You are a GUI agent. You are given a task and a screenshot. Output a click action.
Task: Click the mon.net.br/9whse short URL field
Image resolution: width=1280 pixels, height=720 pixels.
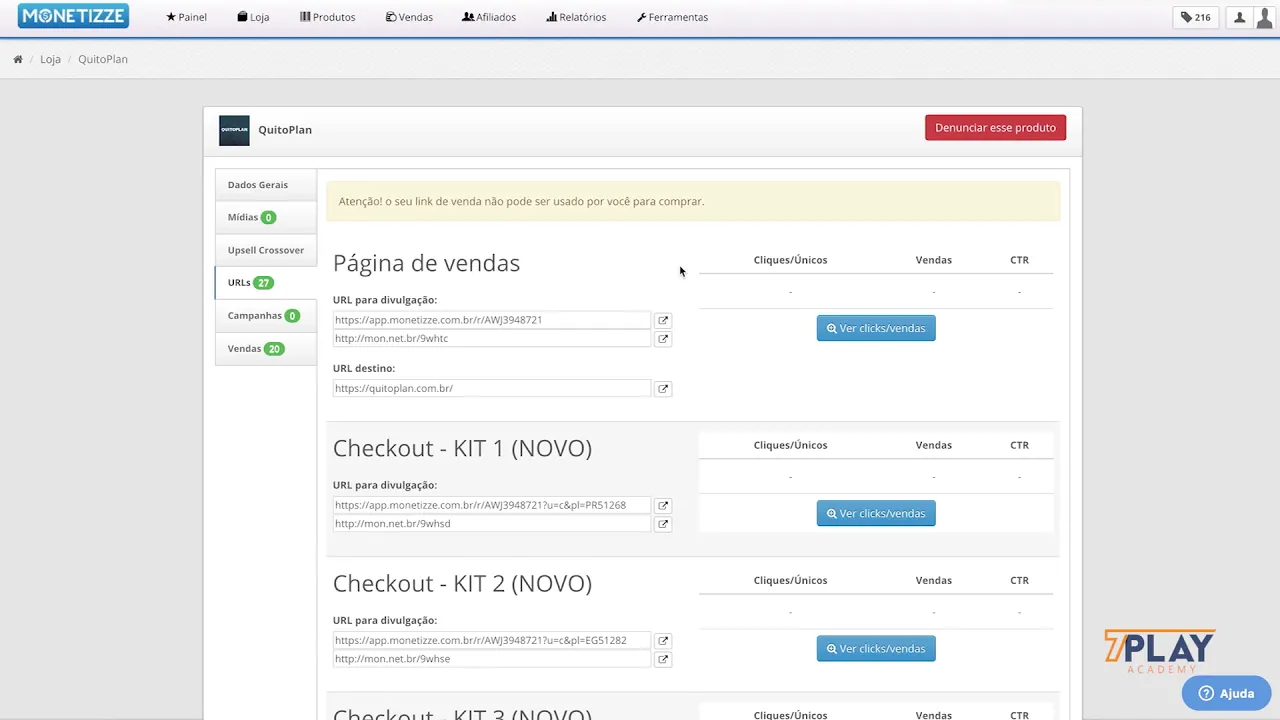tap(491, 658)
